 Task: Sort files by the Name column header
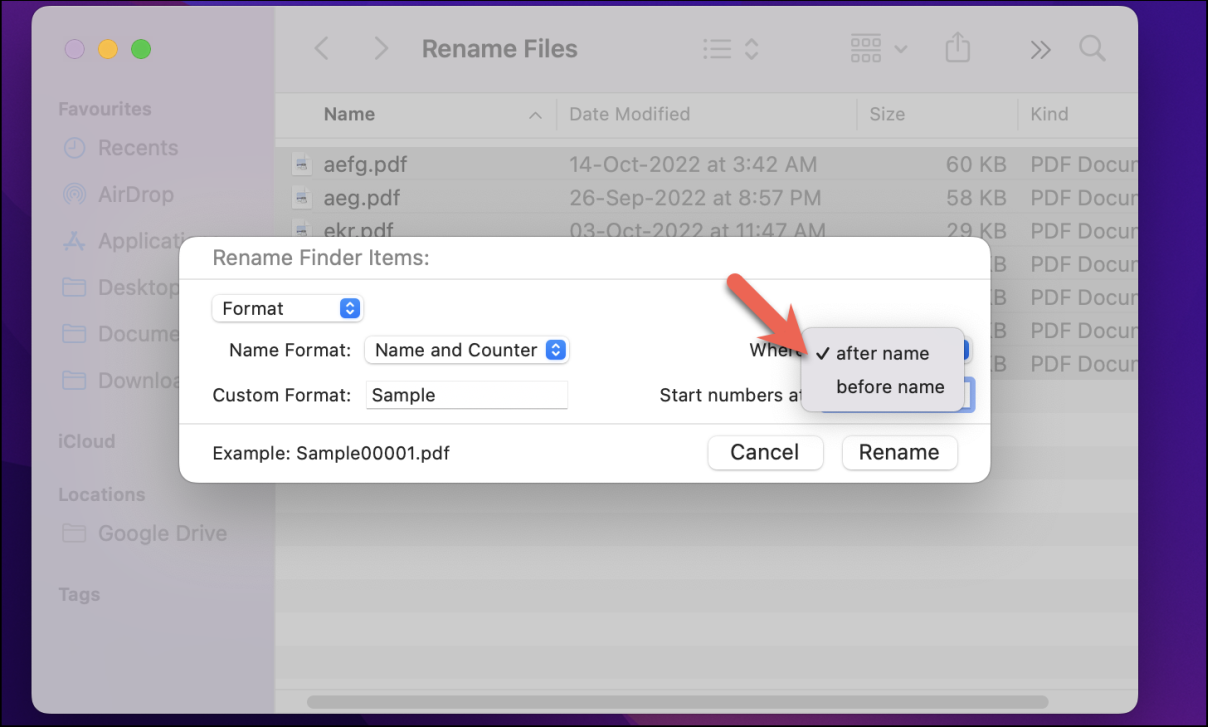click(349, 114)
